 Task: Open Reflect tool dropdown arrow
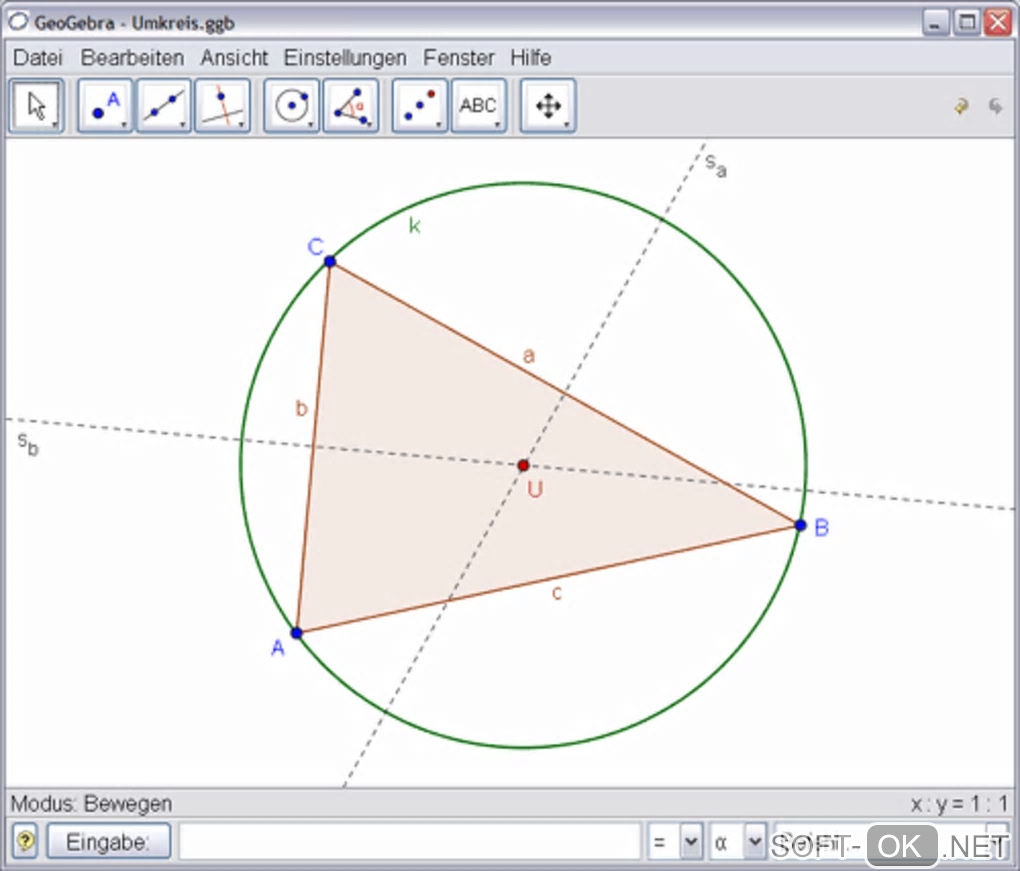[x=438, y=124]
